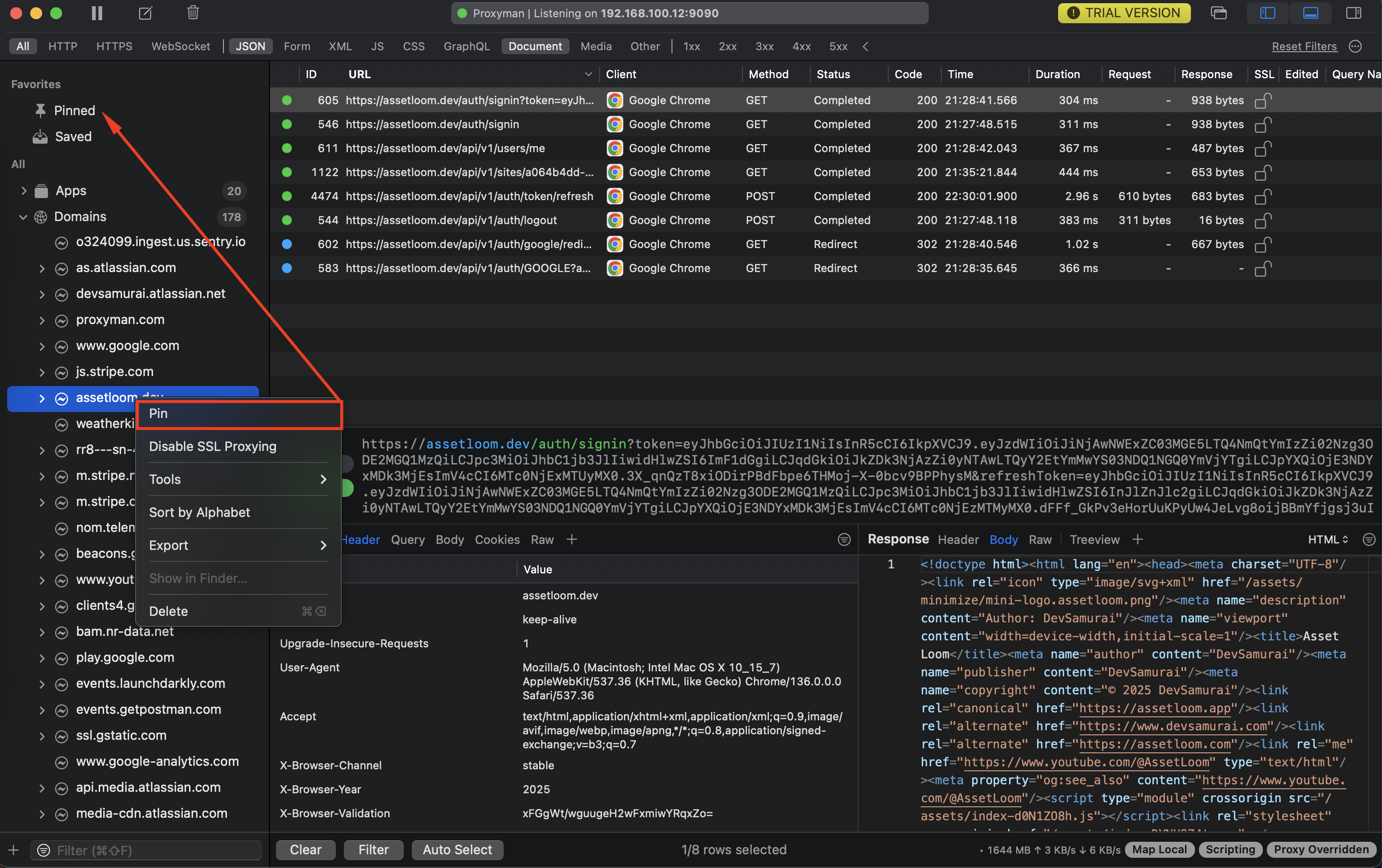Expand the proxyman.com domain chevron
1382x868 pixels.
tap(42, 320)
